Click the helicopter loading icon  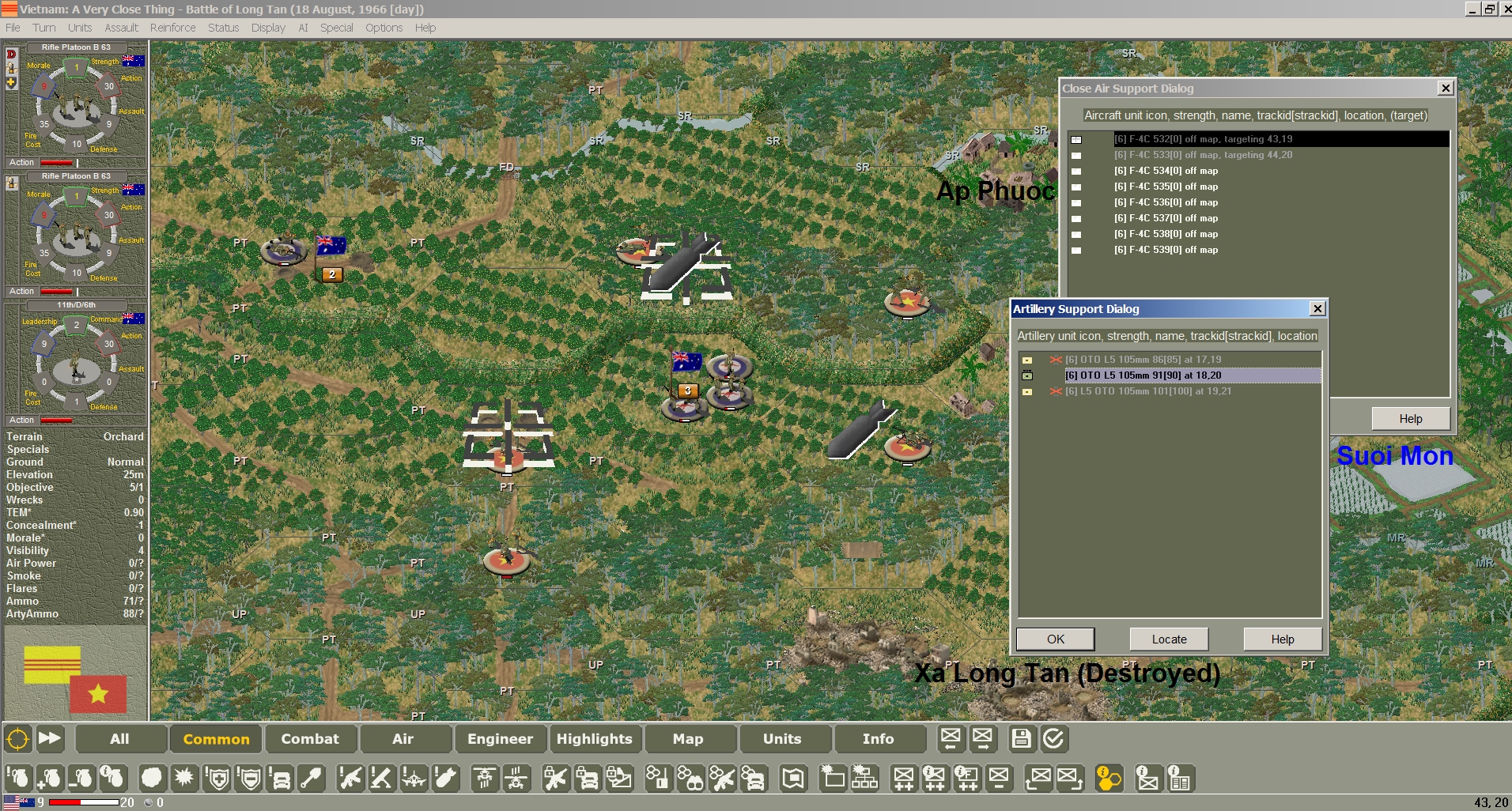coord(516,779)
